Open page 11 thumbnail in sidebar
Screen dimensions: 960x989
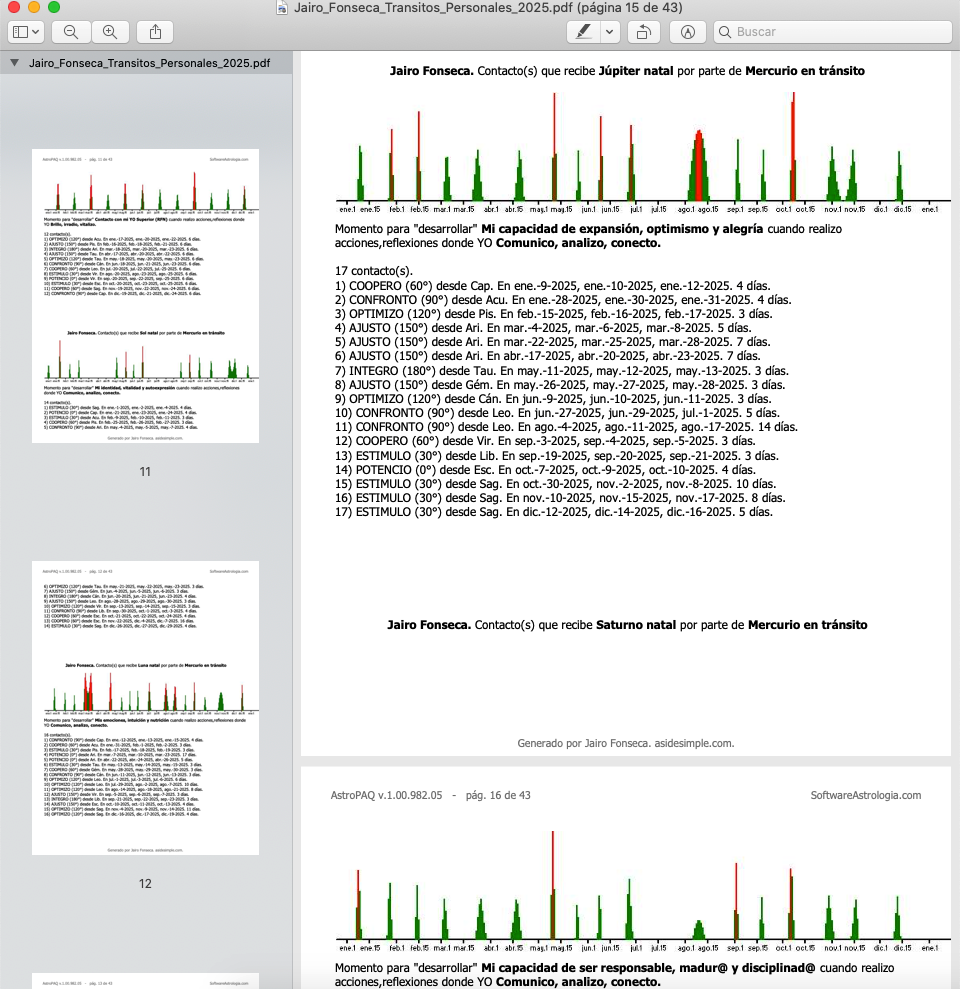[x=145, y=296]
